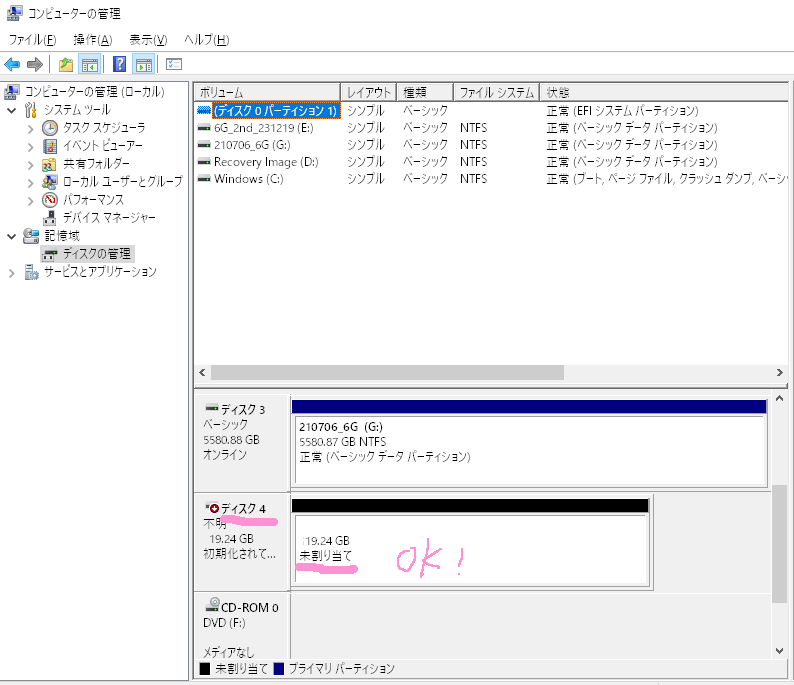794x685 pixels.
Task: Toggle the Show/Hide Action Pane icon
Action: tap(144, 65)
